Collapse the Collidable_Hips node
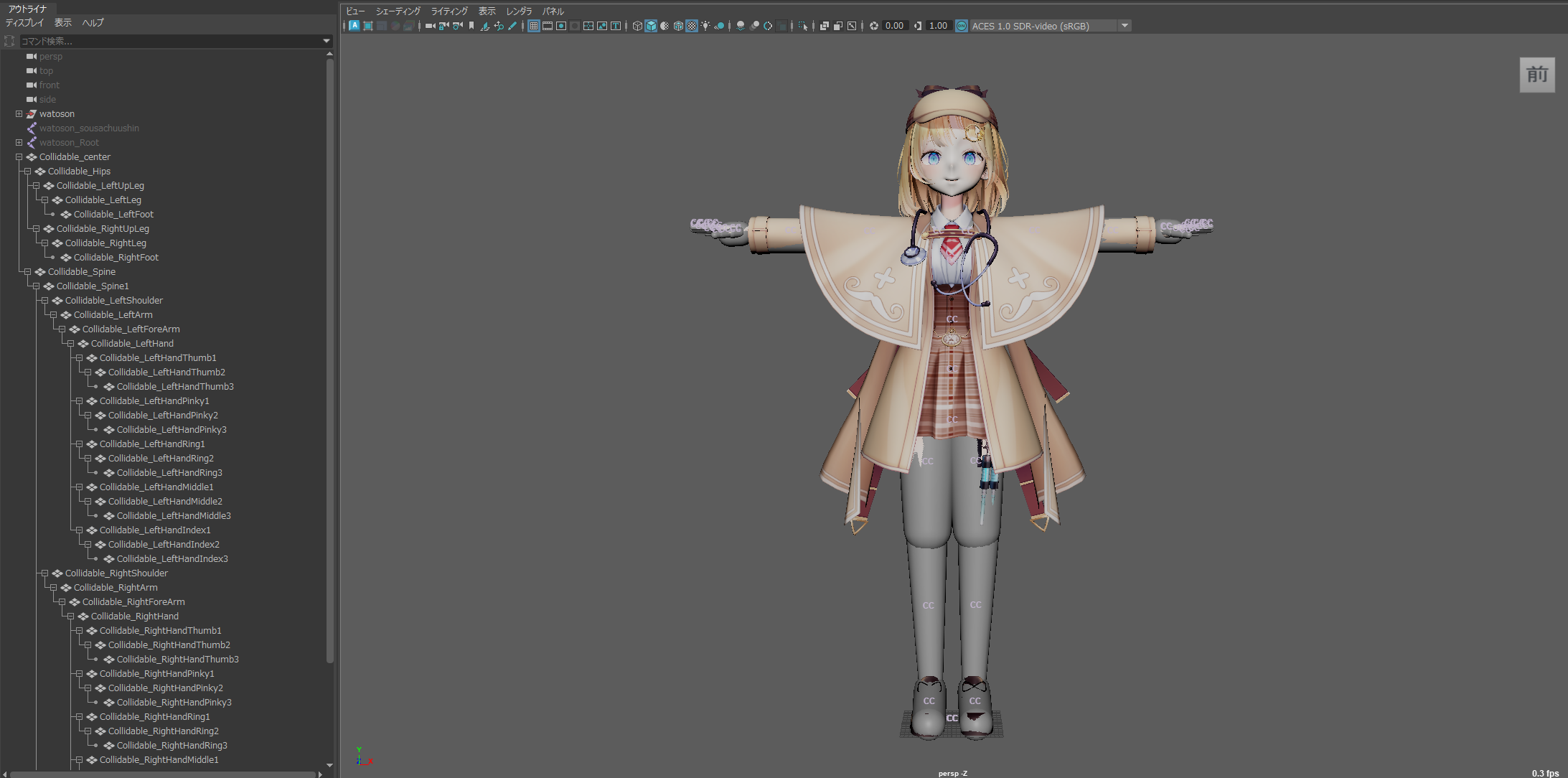 [x=27, y=171]
